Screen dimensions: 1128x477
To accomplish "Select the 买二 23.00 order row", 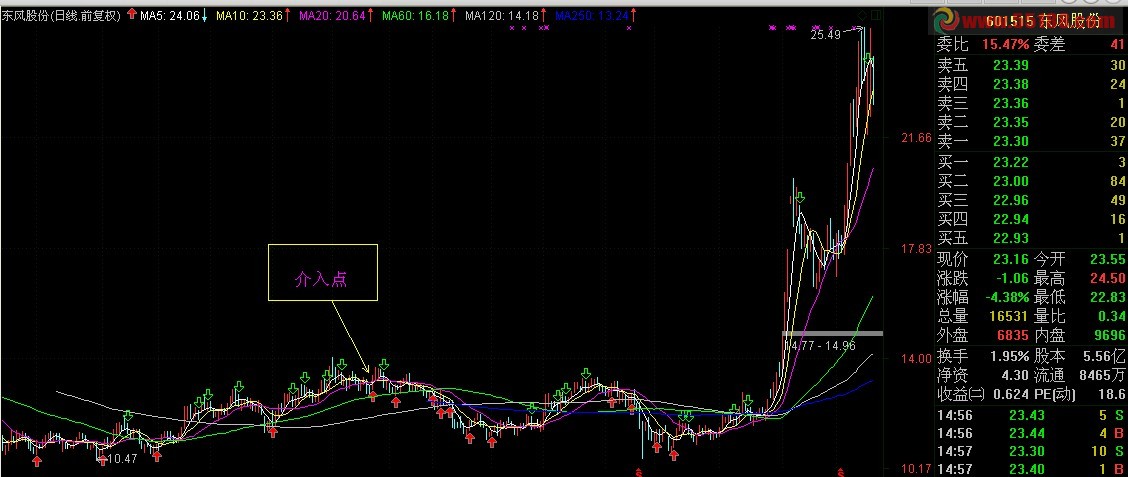I will coord(1031,181).
